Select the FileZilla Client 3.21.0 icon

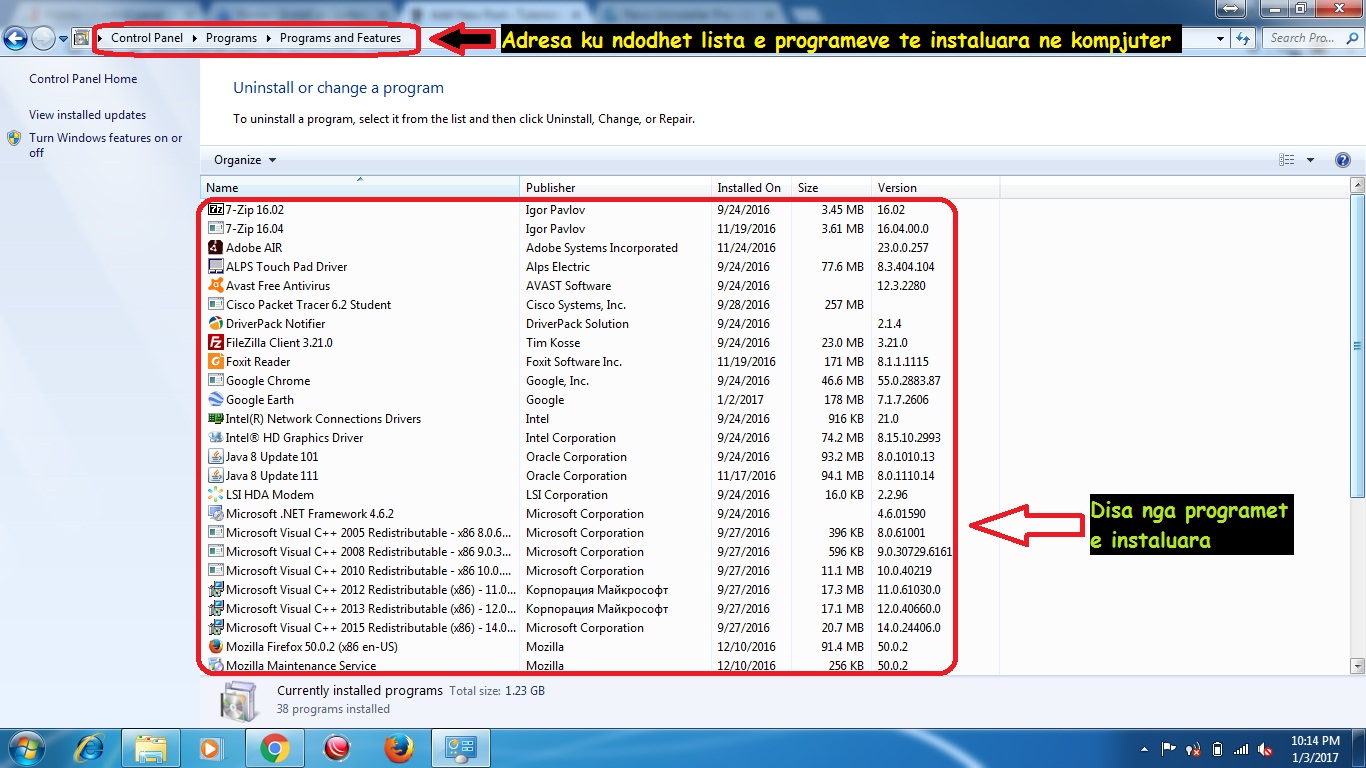(x=216, y=343)
